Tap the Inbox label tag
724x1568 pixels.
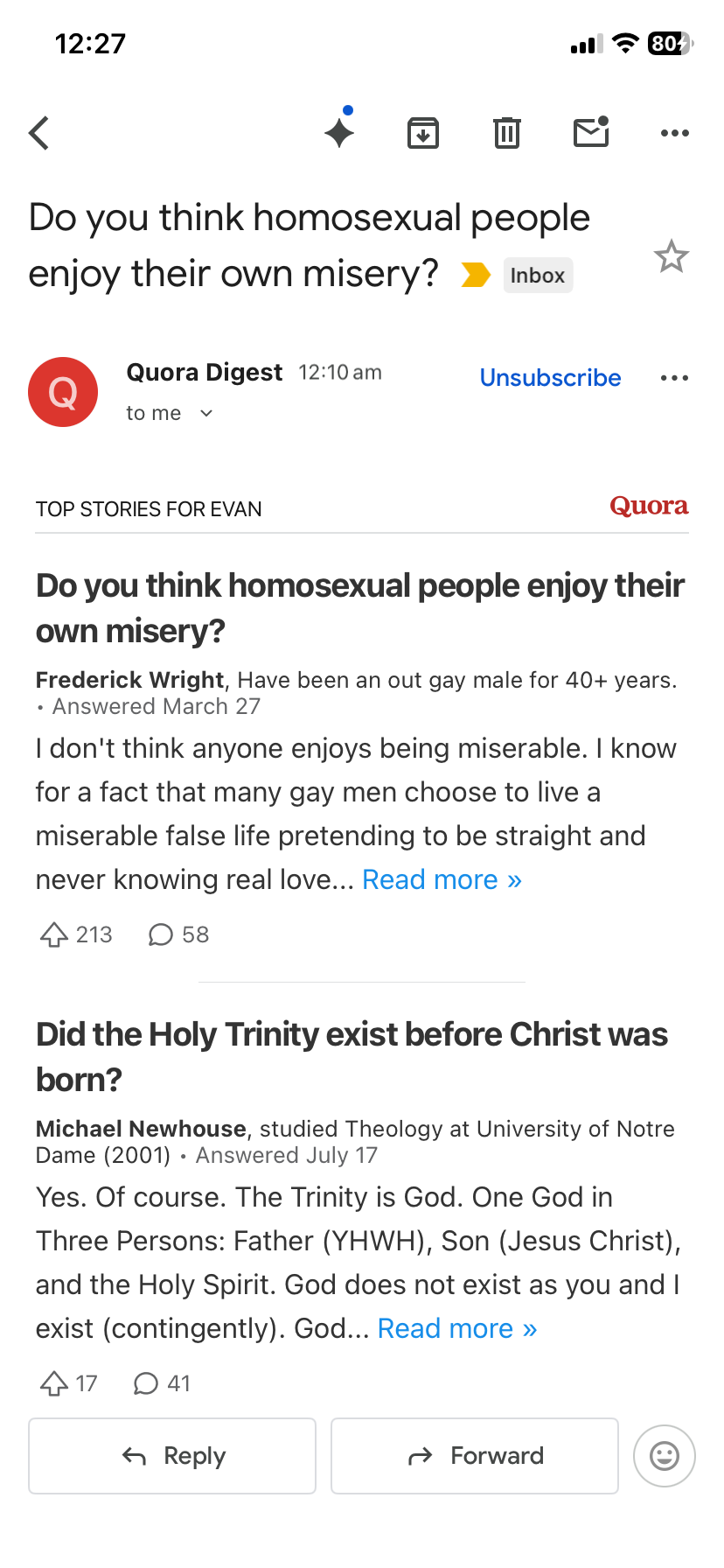(538, 276)
